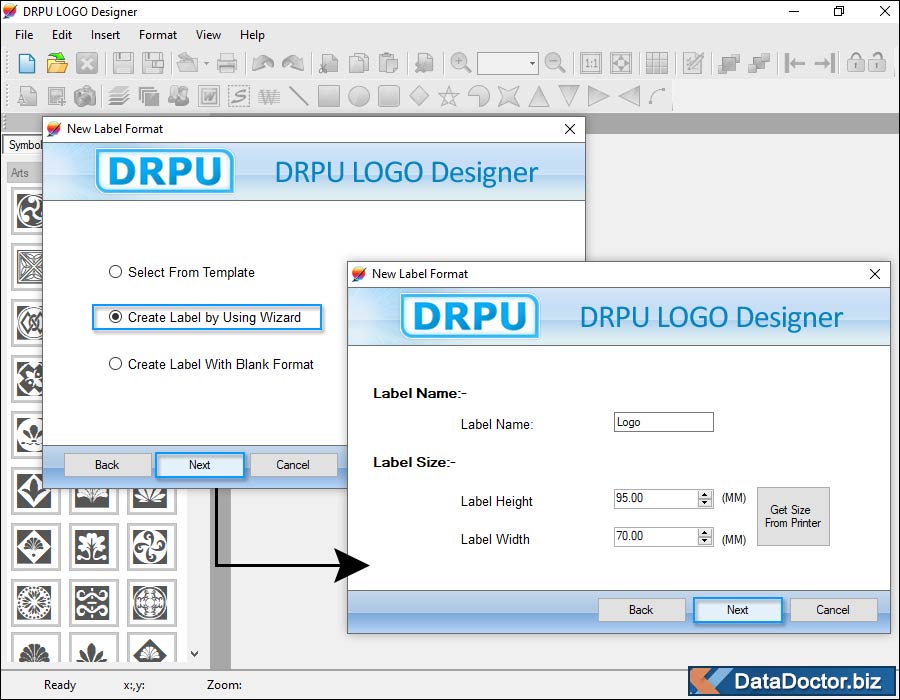Open the Edit menu

(61, 34)
